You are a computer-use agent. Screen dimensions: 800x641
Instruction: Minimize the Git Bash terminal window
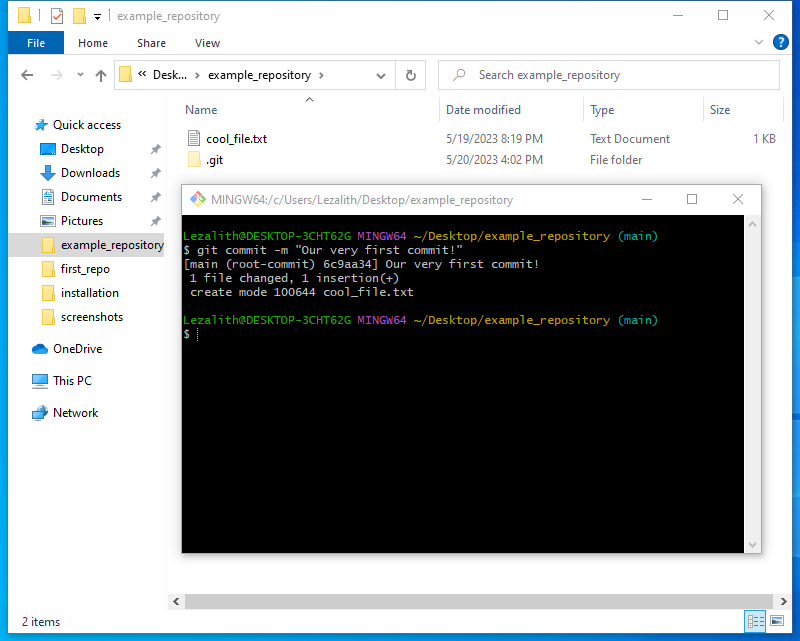[647, 199]
